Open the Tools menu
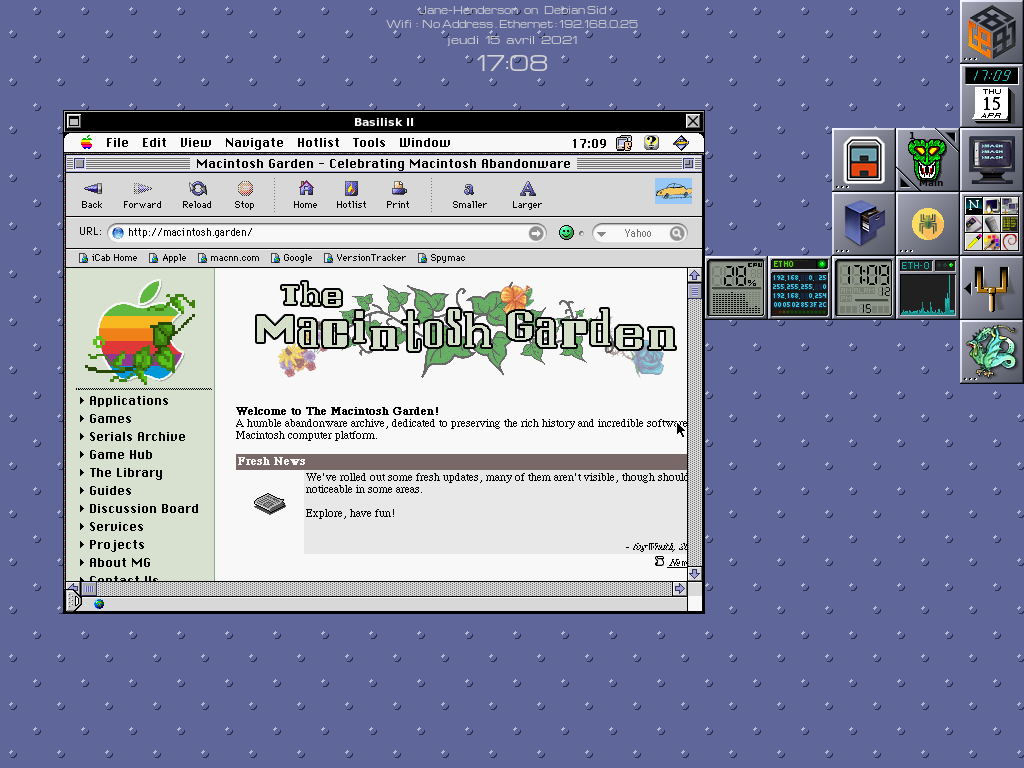1024x768 pixels. pos(369,142)
